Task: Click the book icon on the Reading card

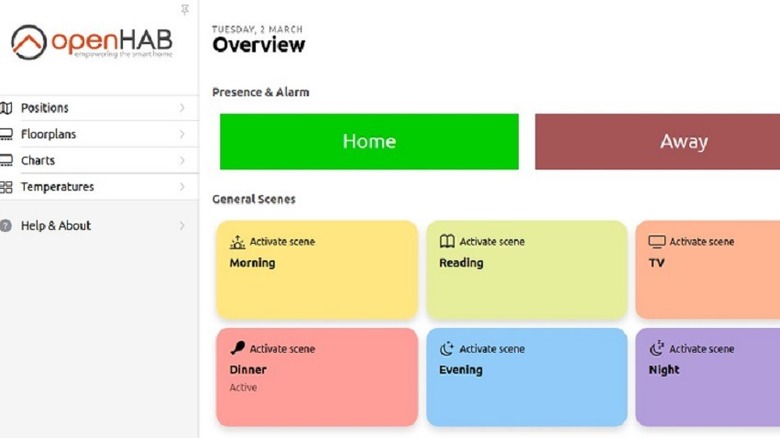Action: [447, 242]
